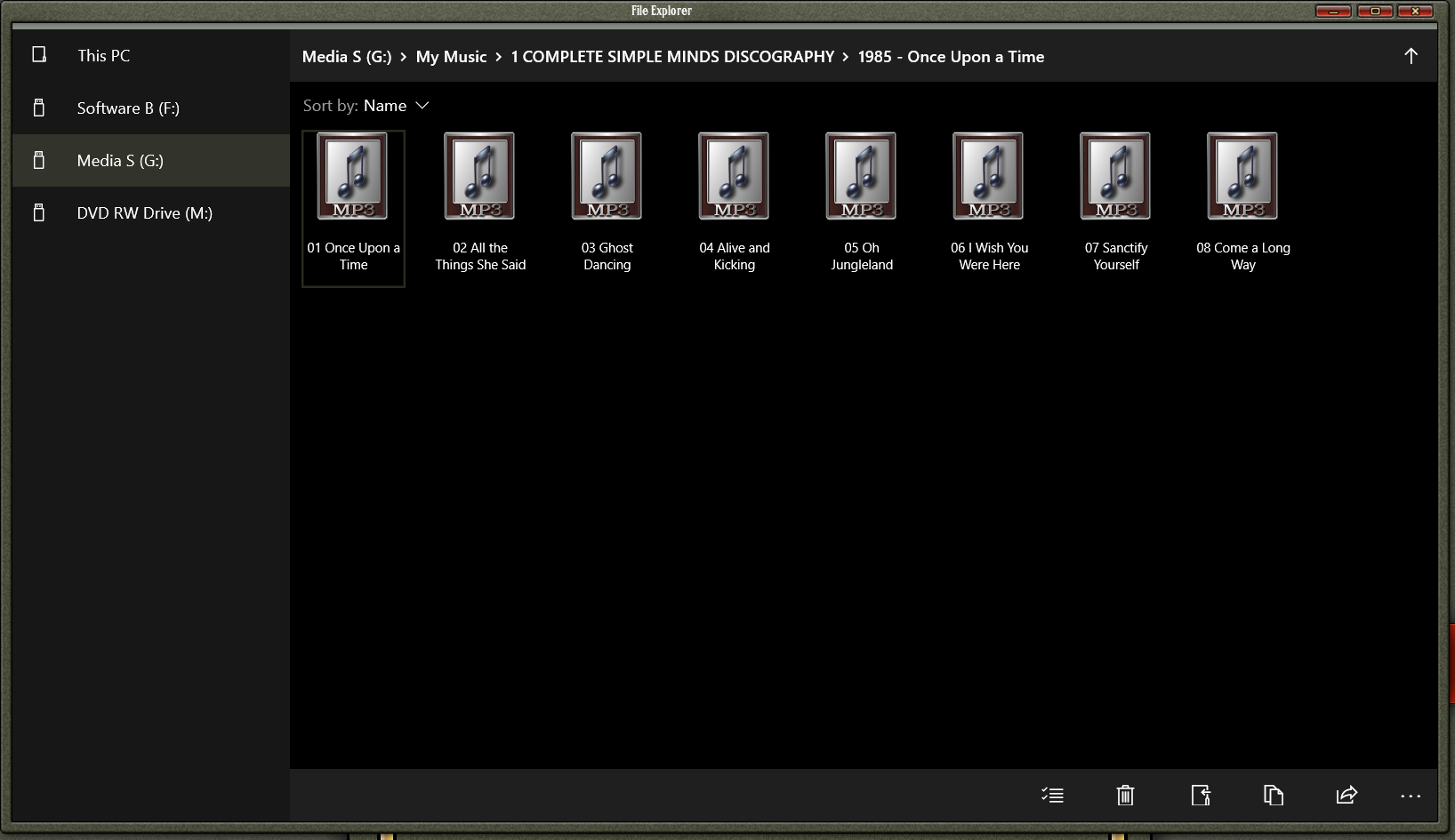Viewport: 1455px width, 840px height.
Task: Select the 04 Alive and Kicking MP3 icon
Action: (735, 176)
